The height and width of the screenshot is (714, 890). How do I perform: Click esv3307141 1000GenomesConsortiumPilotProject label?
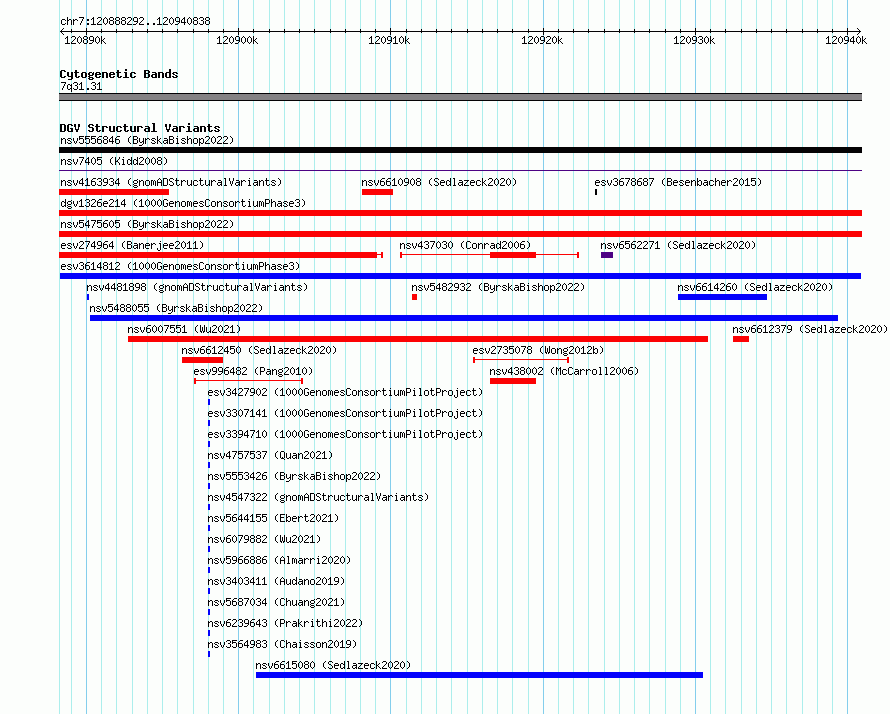click(345, 413)
